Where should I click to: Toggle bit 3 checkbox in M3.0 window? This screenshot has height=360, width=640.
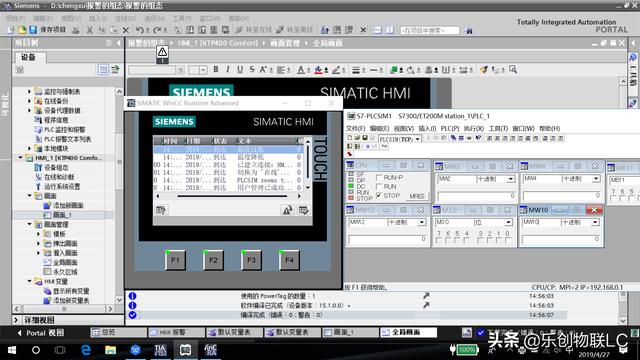(480, 241)
